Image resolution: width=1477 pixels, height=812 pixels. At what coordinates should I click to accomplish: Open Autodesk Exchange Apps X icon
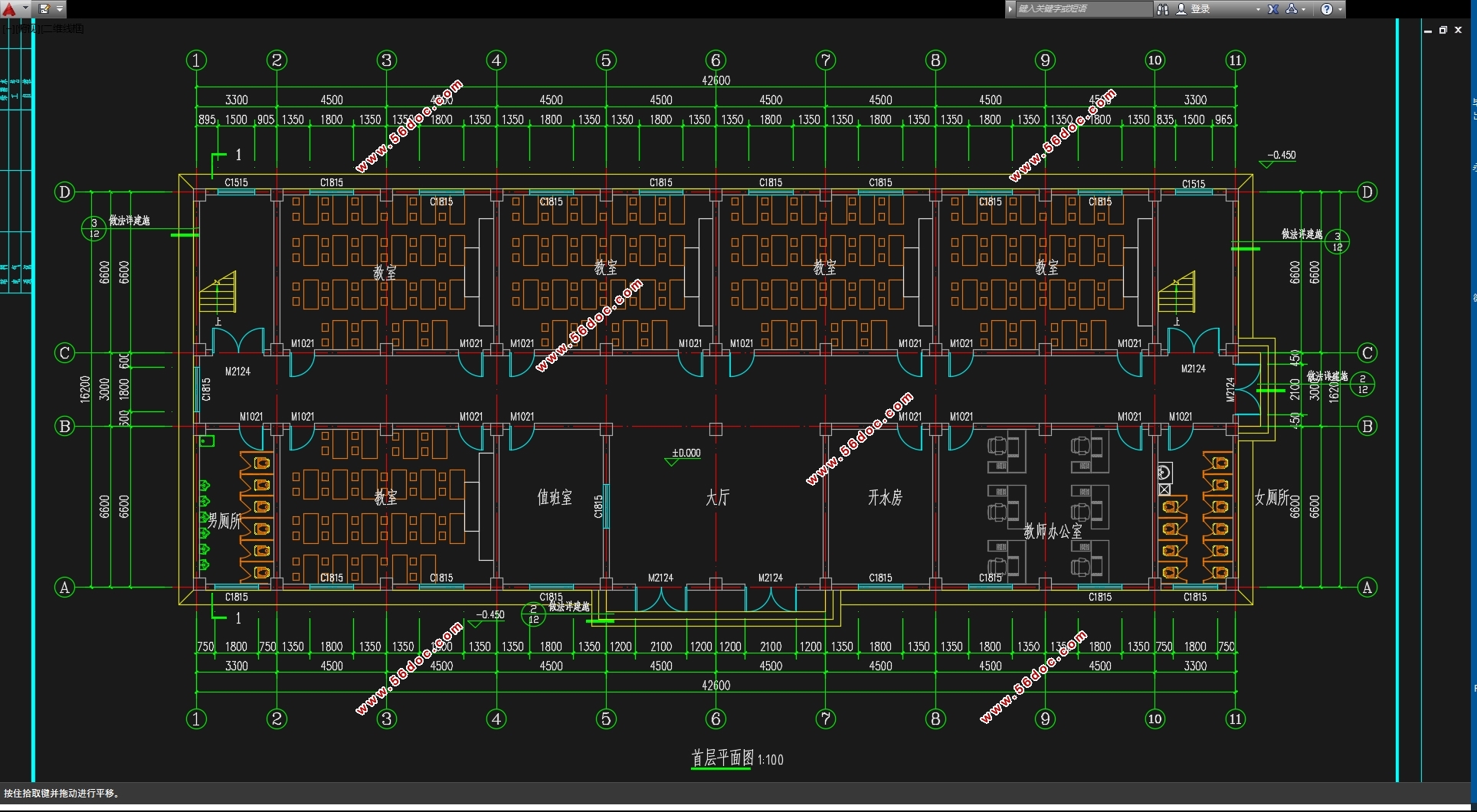click(1273, 8)
